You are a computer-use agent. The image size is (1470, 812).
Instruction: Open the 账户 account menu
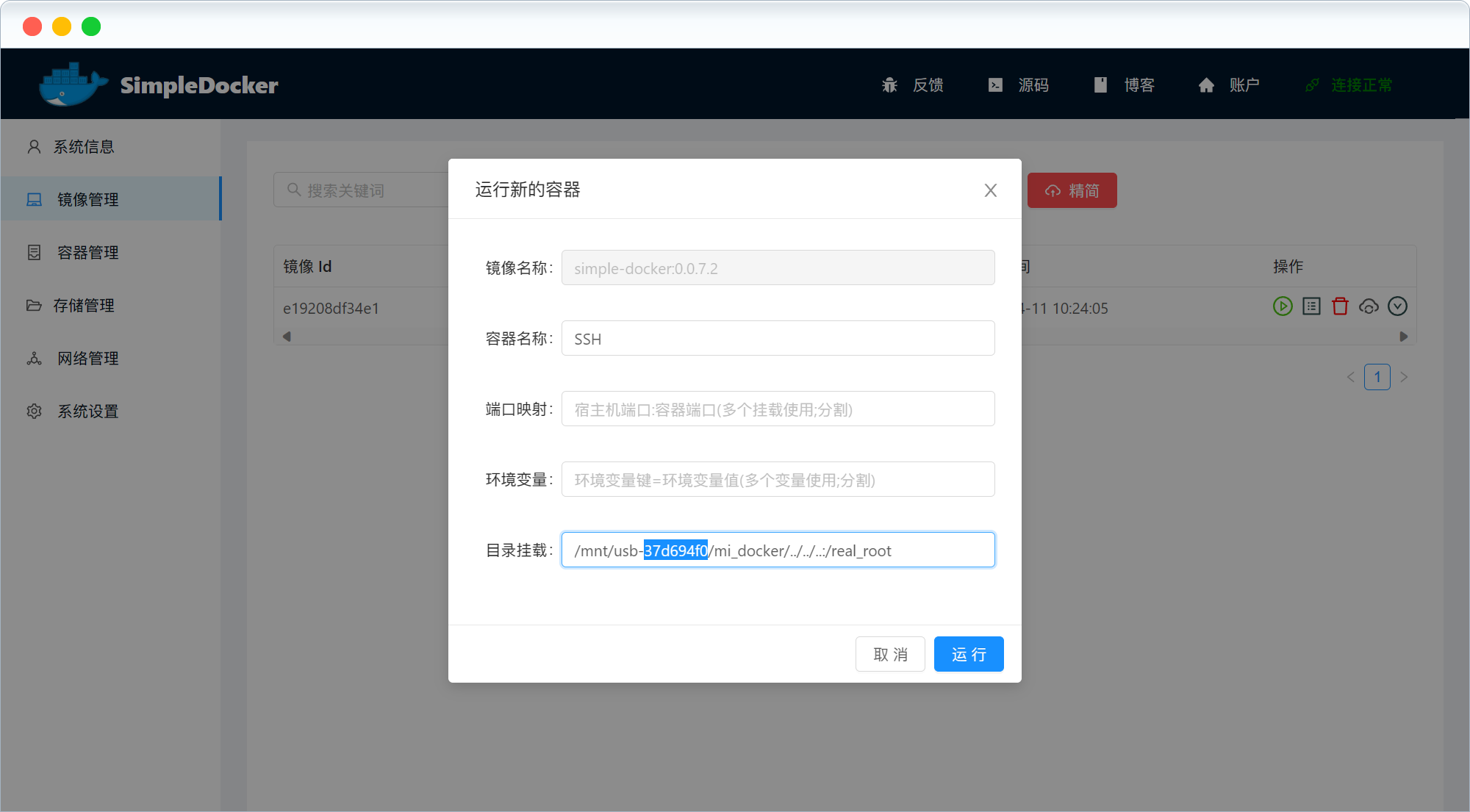pos(1230,85)
